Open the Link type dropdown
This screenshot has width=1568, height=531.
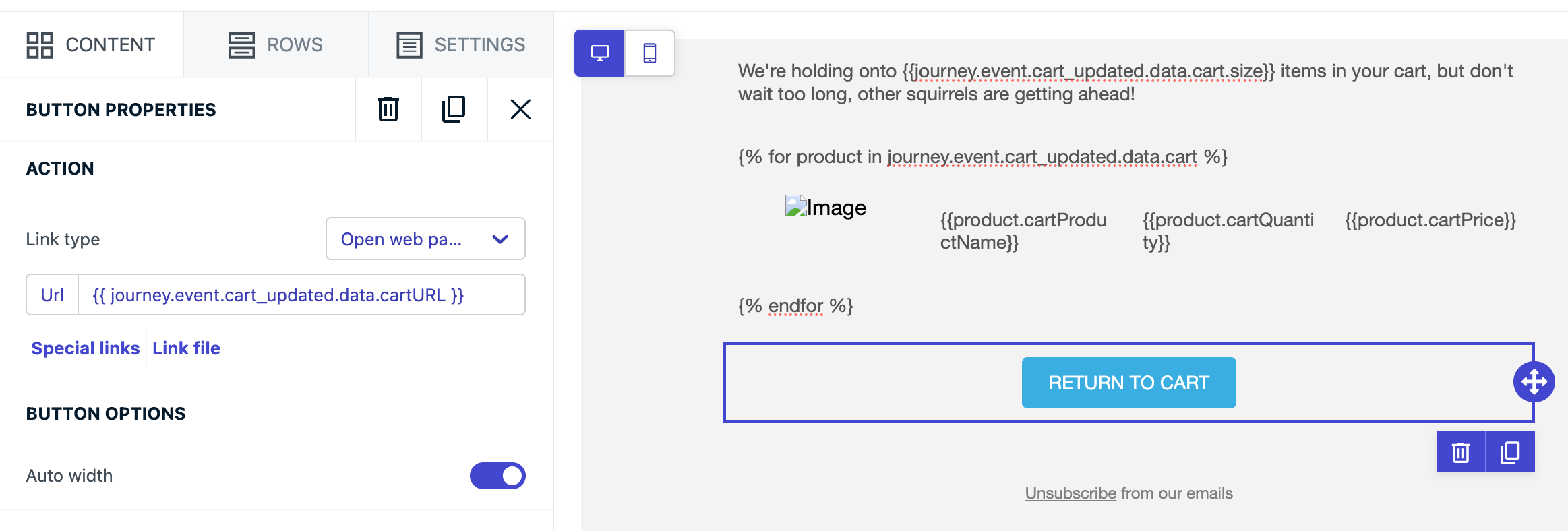coord(425,239)
